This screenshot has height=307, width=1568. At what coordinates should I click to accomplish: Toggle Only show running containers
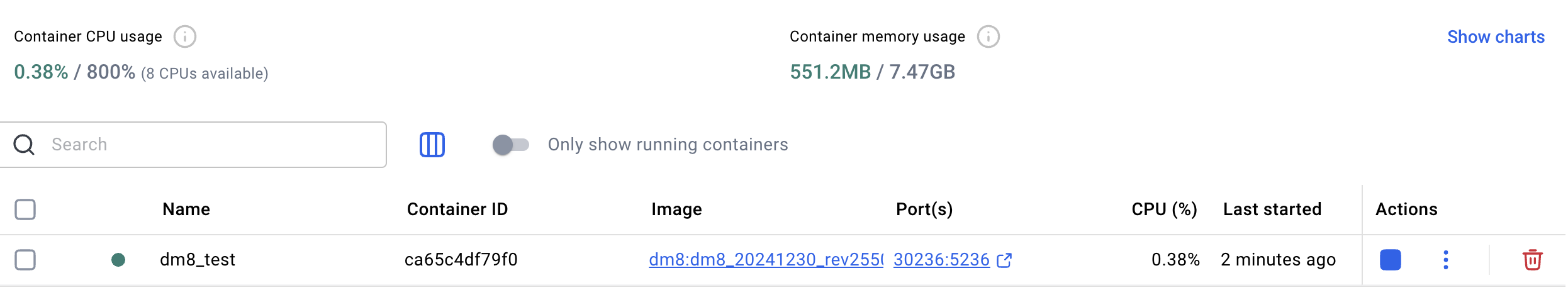510,145
